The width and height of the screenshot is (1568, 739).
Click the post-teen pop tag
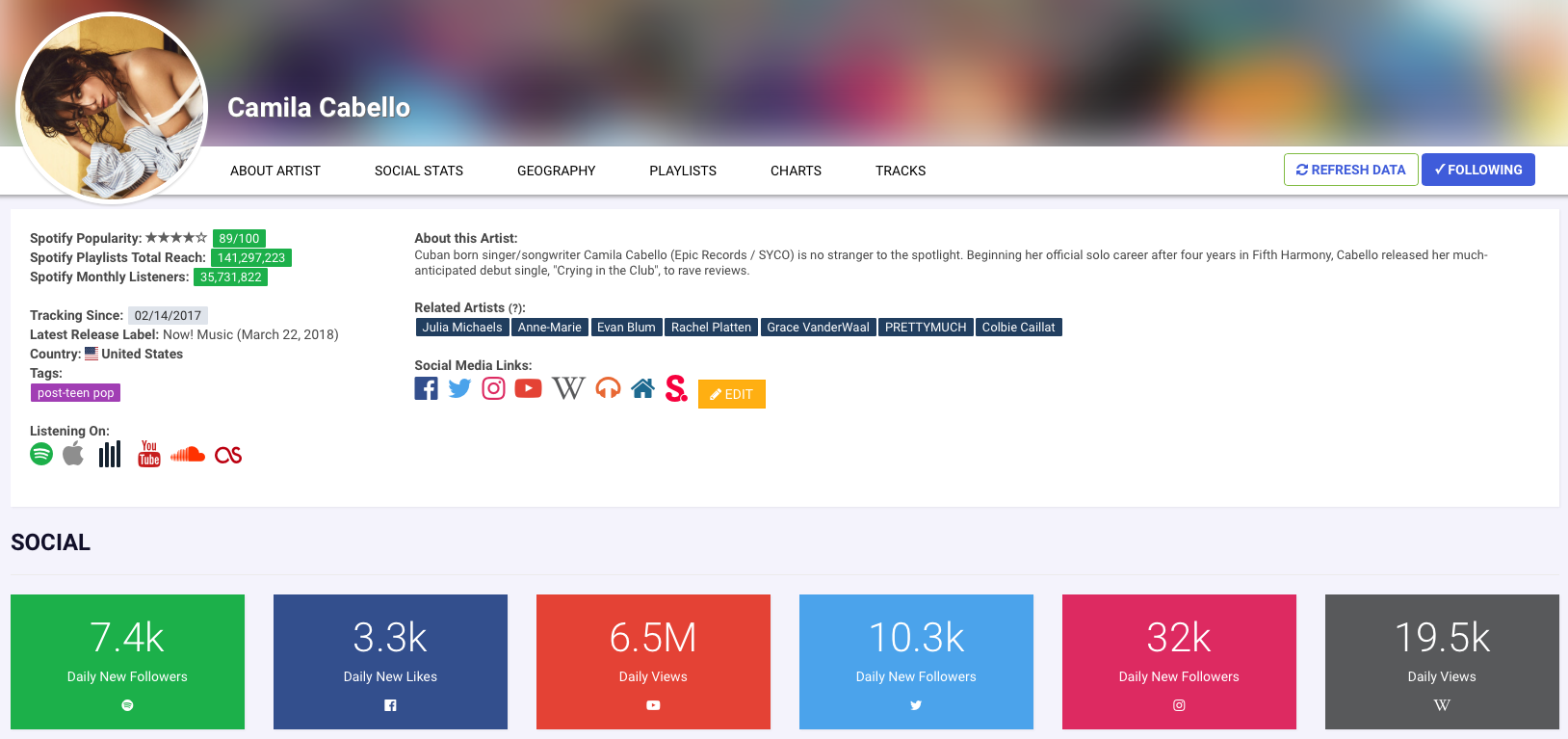75,393
